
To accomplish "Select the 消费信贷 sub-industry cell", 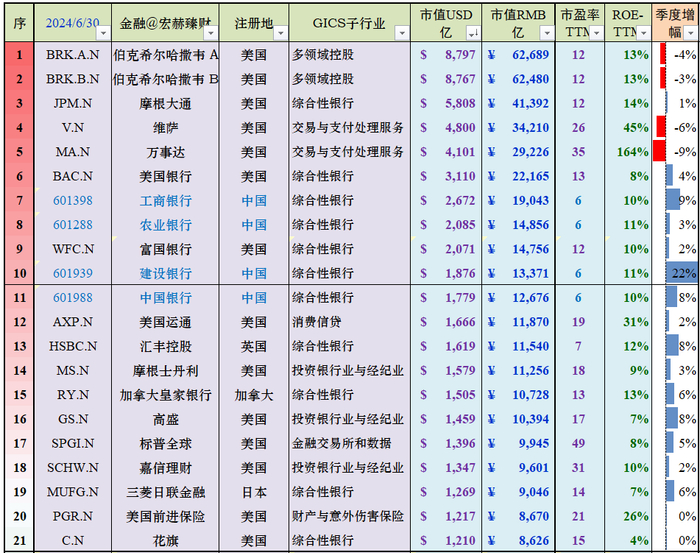I will [x=350, y=322].
